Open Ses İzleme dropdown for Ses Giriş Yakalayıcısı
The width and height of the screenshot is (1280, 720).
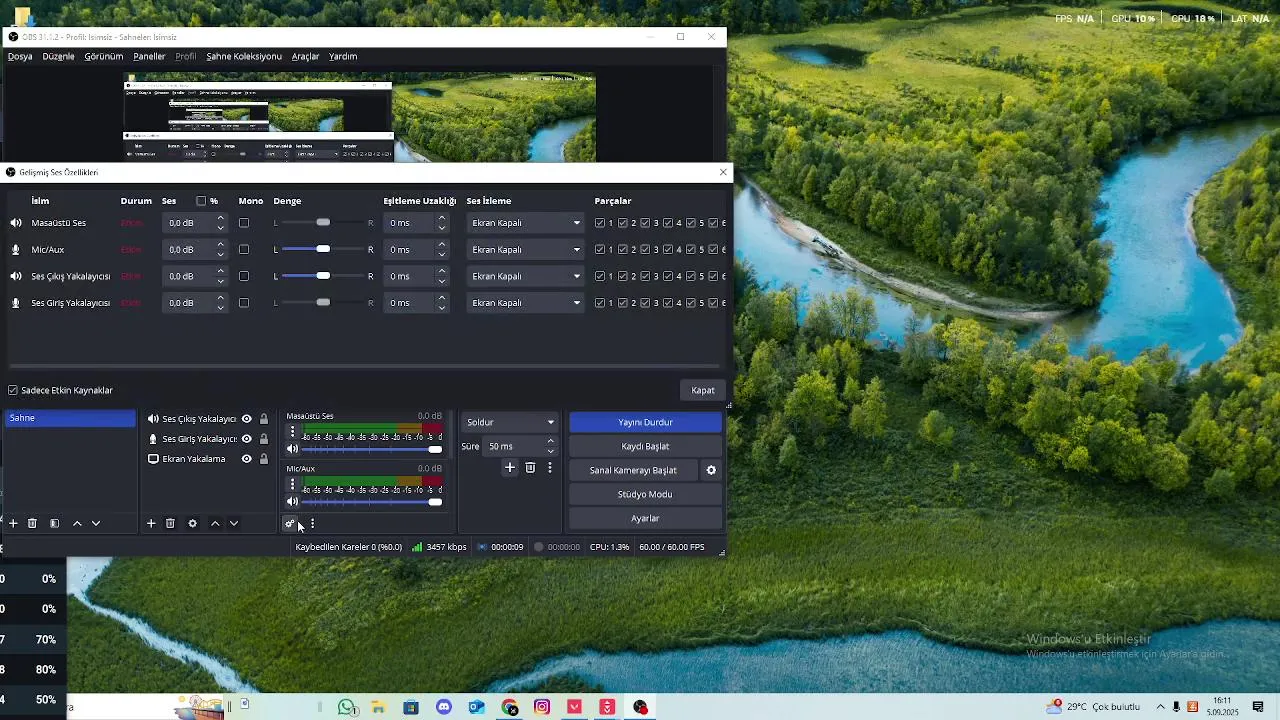(x=525, y=303)
